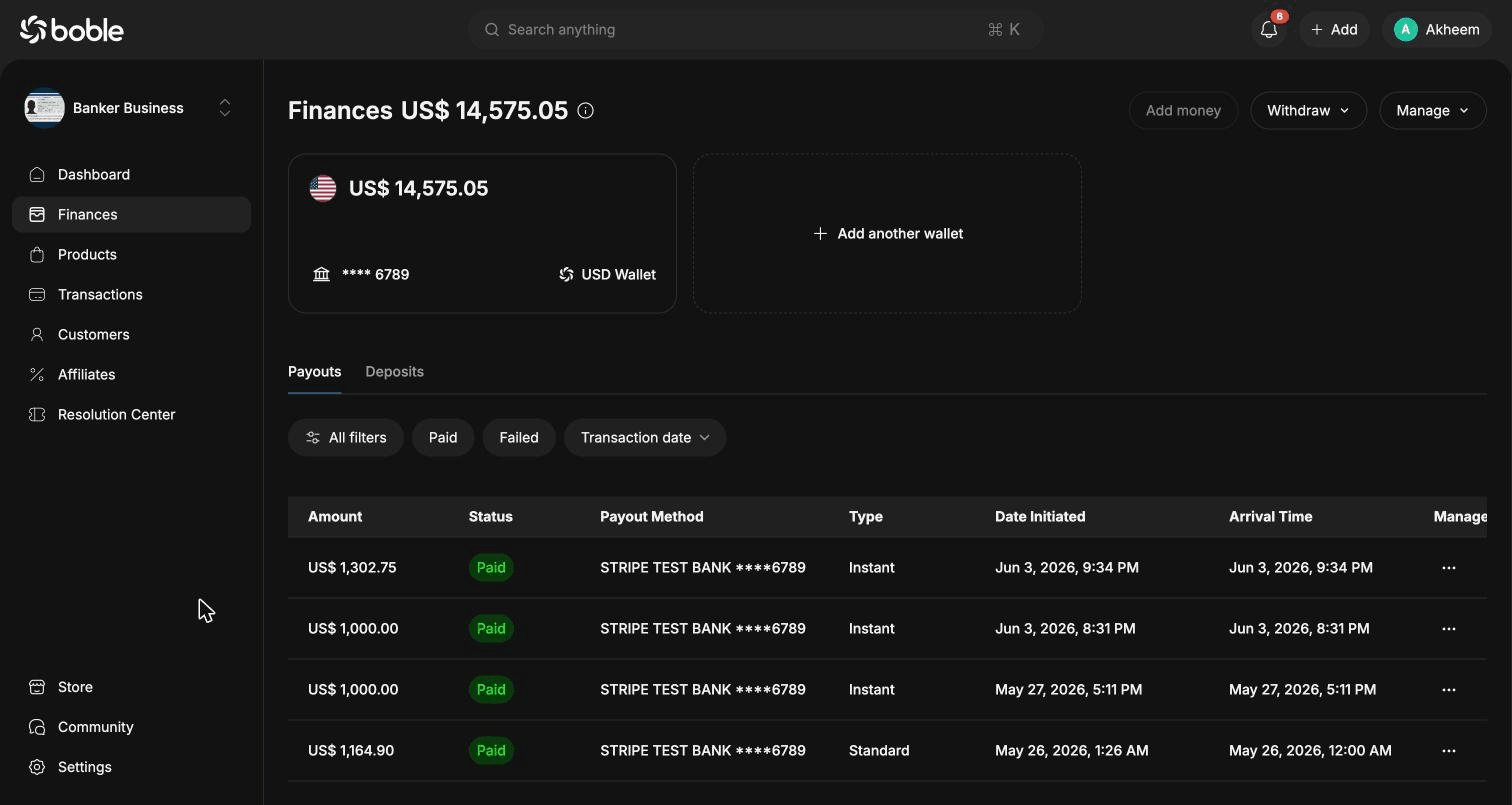Viewport: 1512px width, 805px height.
Task: Click the Type column header
Action: click(x=866, y=517)
